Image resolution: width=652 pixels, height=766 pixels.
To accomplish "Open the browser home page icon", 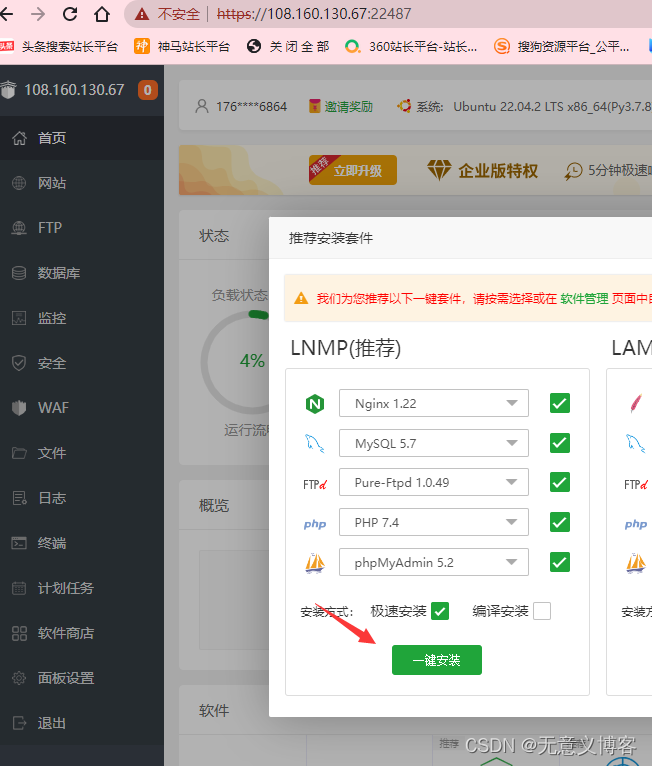I will tap(102, 14).
